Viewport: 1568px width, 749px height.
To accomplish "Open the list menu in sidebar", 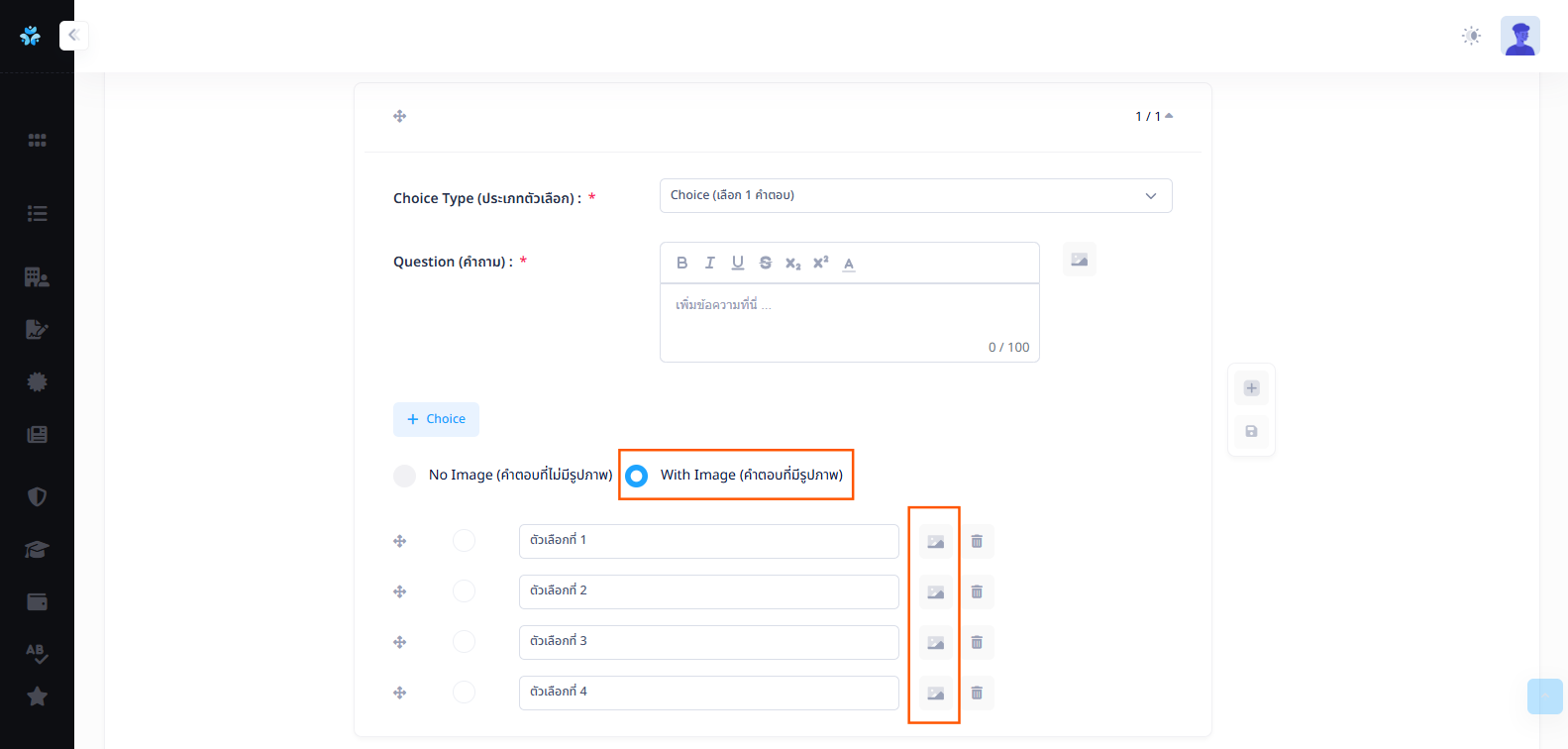I will 37,213.
